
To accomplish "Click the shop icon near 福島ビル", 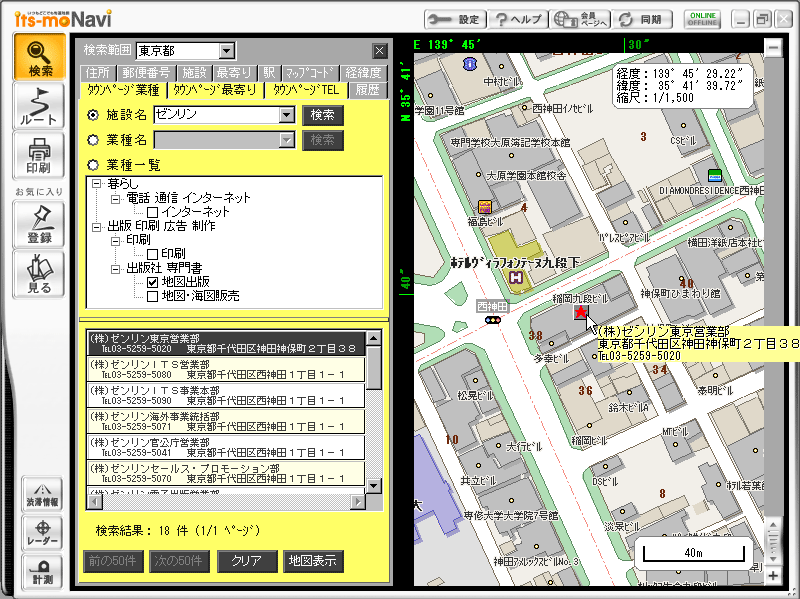I will (484, 207).
